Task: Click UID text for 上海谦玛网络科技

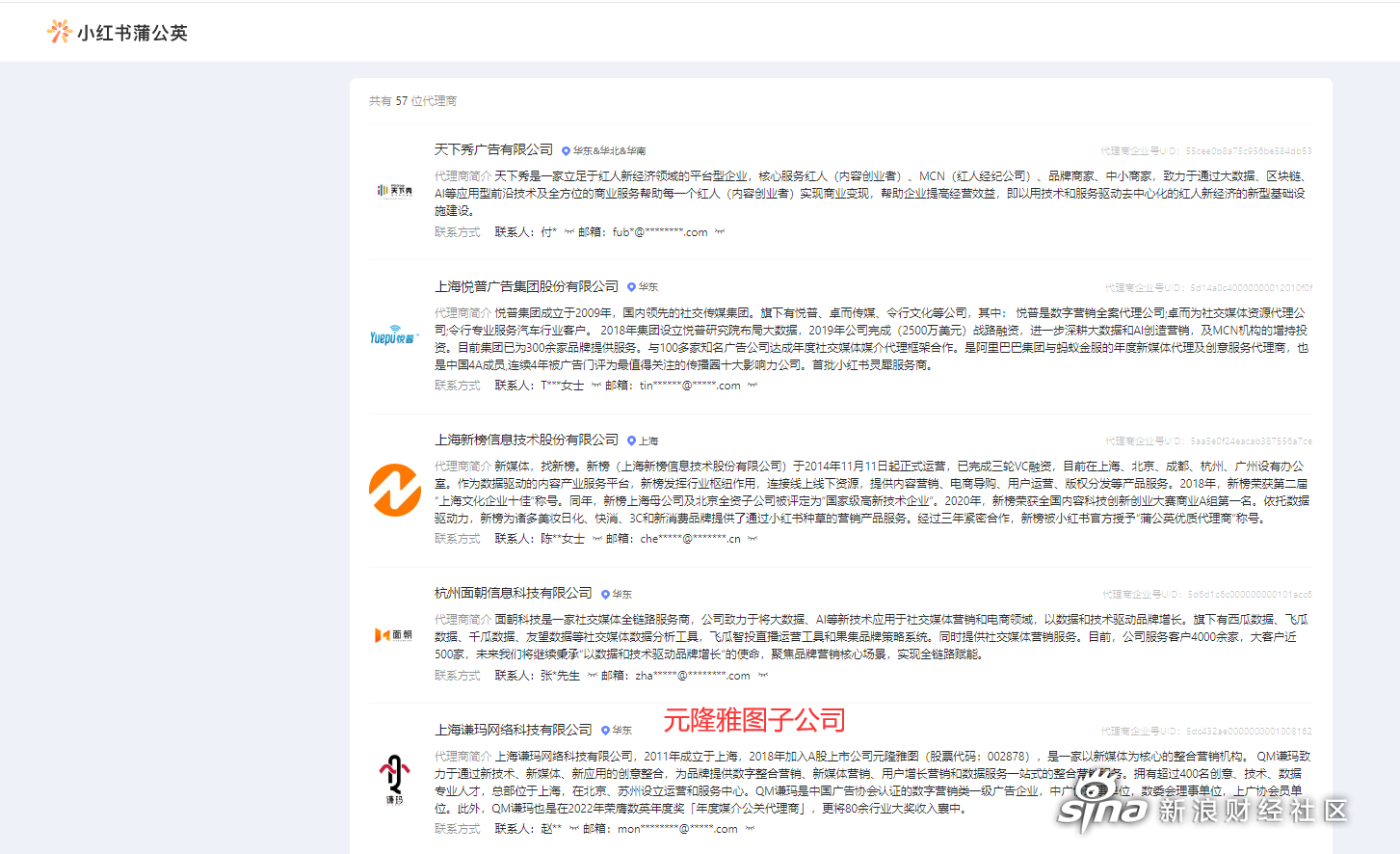Action: 1206,732
